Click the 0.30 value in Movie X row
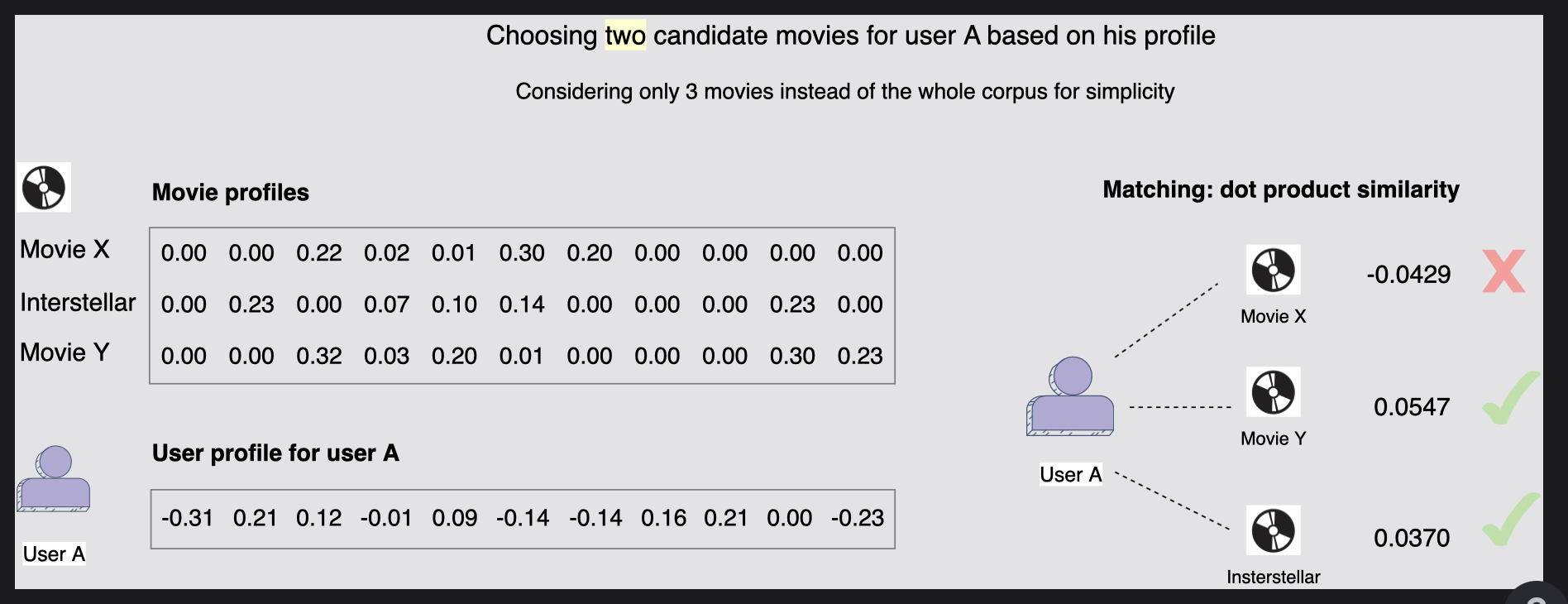Image resolution: width=1568 pixels, height=604 pixels. point(521,253)
